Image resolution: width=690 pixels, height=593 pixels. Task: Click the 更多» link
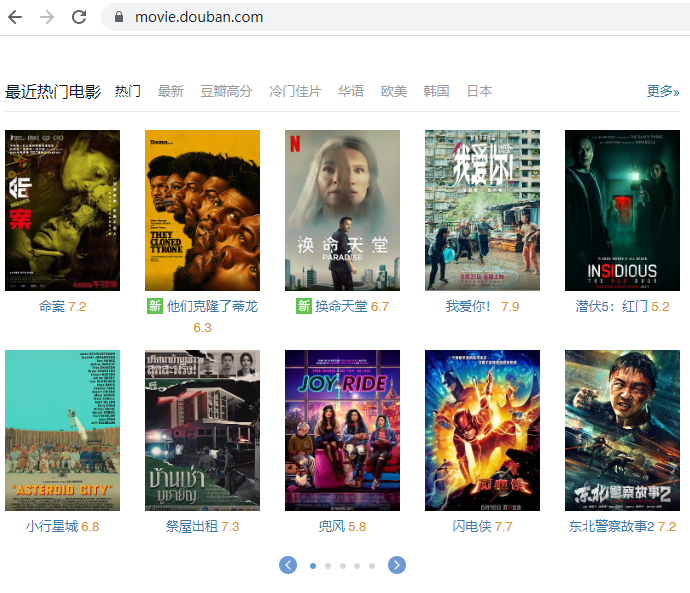click(x=663, y=91)
